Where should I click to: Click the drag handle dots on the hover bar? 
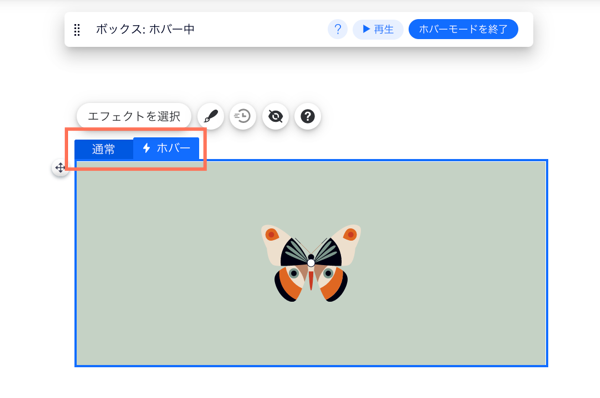click(77, 30)
